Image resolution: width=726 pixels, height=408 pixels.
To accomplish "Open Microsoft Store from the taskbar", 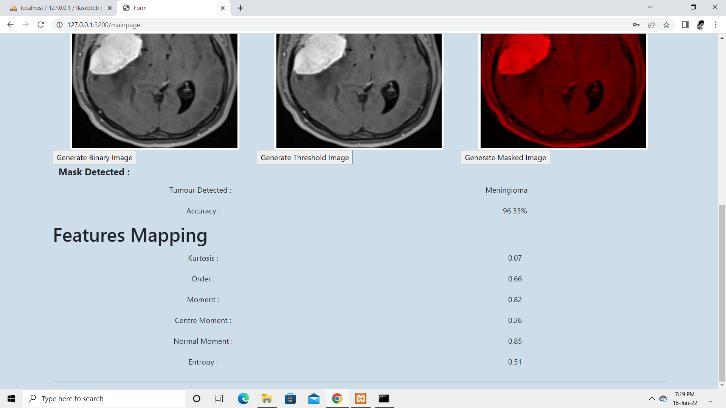I will pyautogui.click(x=290, y=398).
